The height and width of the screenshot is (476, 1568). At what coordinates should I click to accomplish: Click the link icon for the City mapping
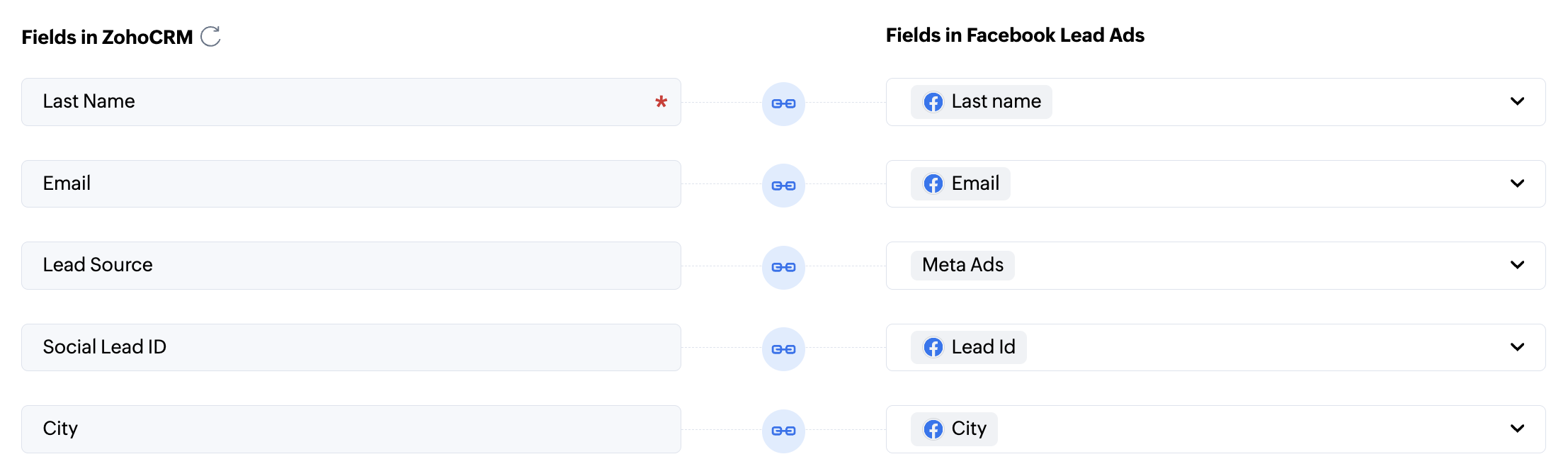783,431
